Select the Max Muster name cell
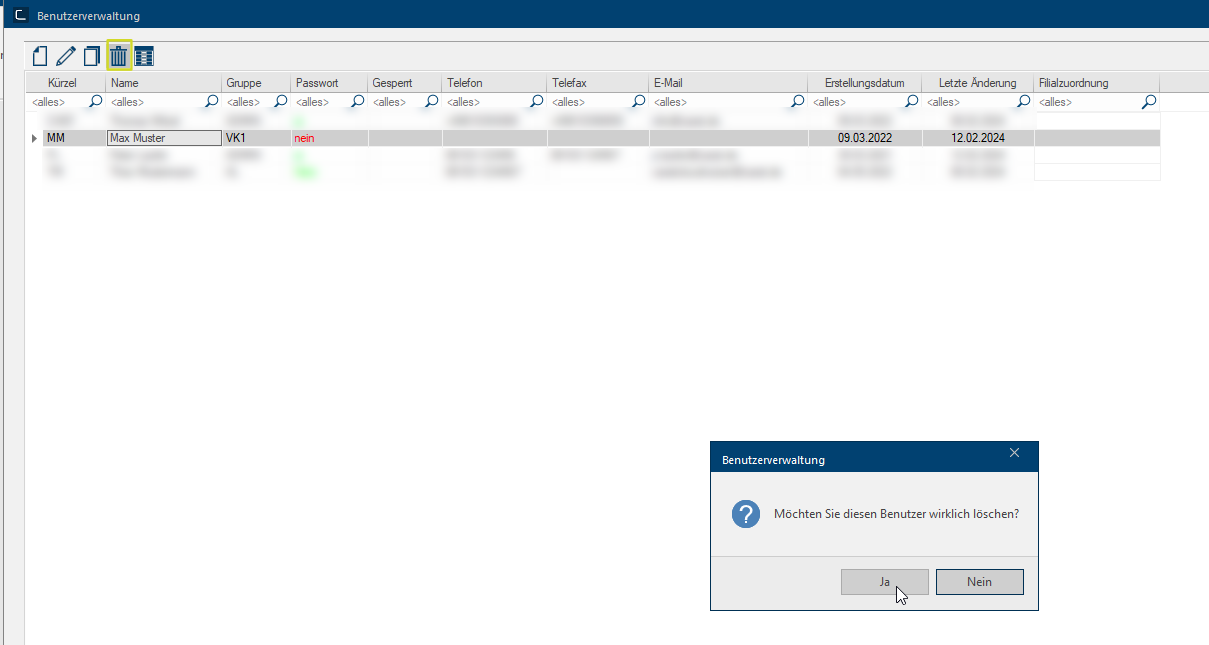The image size is (1209, 645). tap(164, 138)
